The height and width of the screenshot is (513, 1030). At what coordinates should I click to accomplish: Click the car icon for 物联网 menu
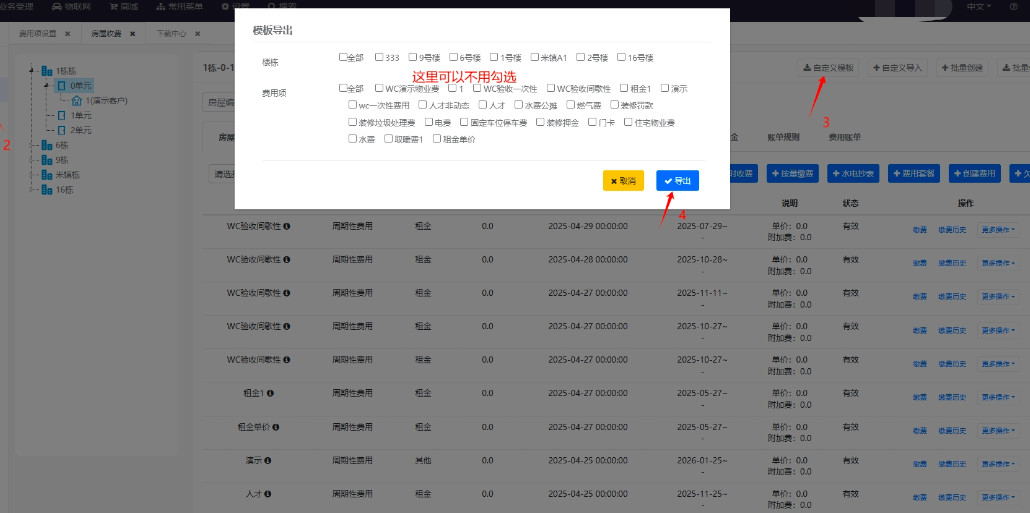56,6
